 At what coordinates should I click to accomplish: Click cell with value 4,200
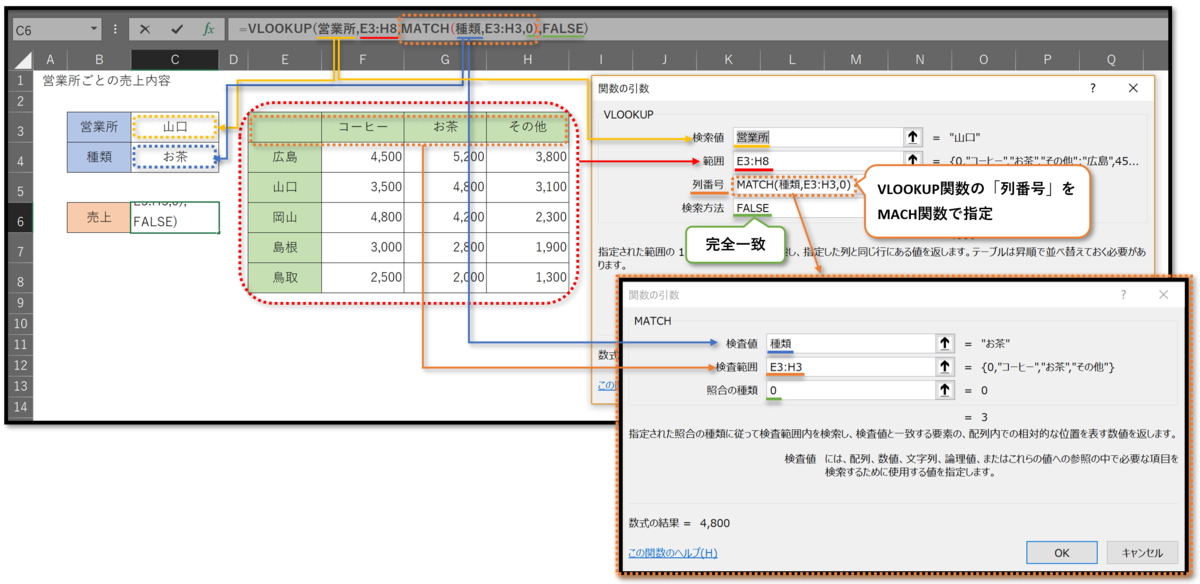click(445, 217)
